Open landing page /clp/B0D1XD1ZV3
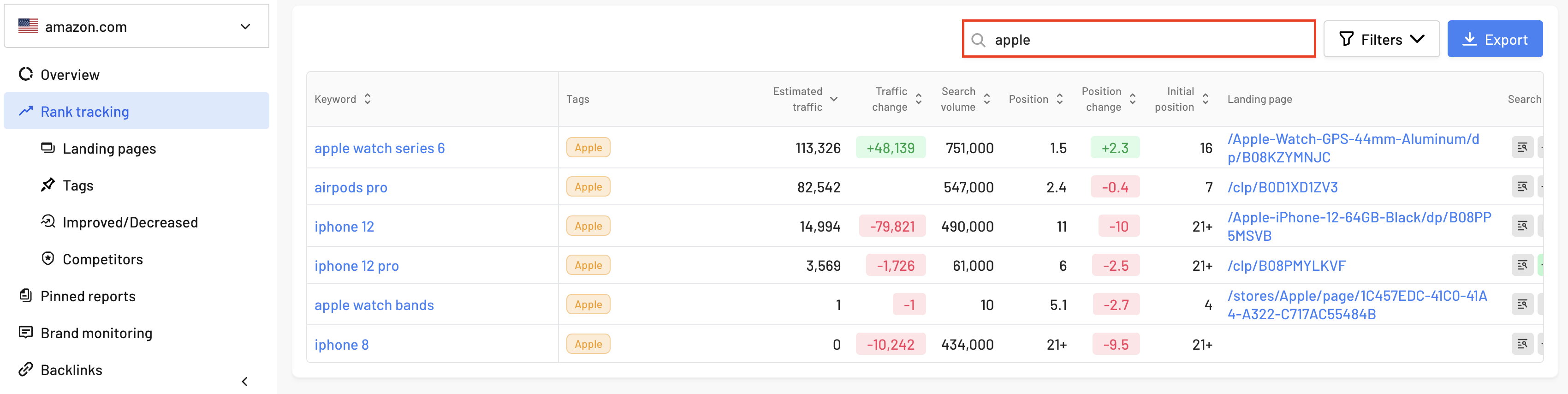Screen dimensions: 1568x394 coord(1283,188)
